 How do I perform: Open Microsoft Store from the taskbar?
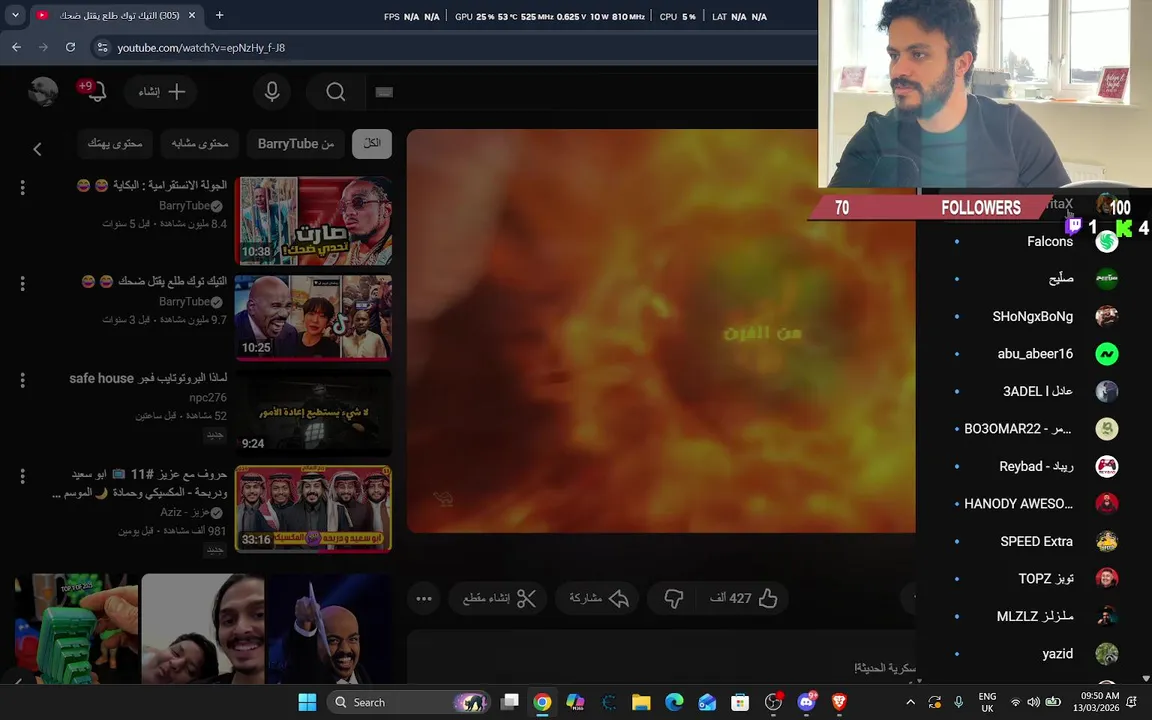click(x=740, y=702)
